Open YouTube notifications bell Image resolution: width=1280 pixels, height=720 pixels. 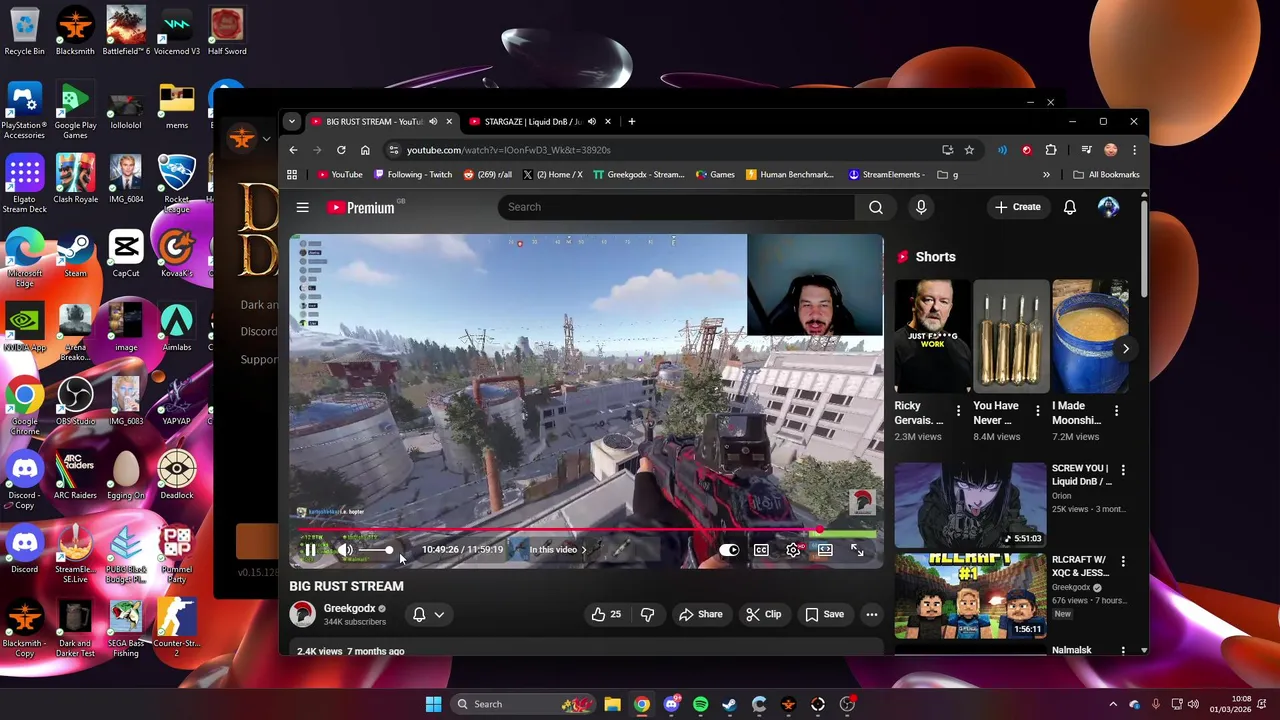[x=1070, y=207]
